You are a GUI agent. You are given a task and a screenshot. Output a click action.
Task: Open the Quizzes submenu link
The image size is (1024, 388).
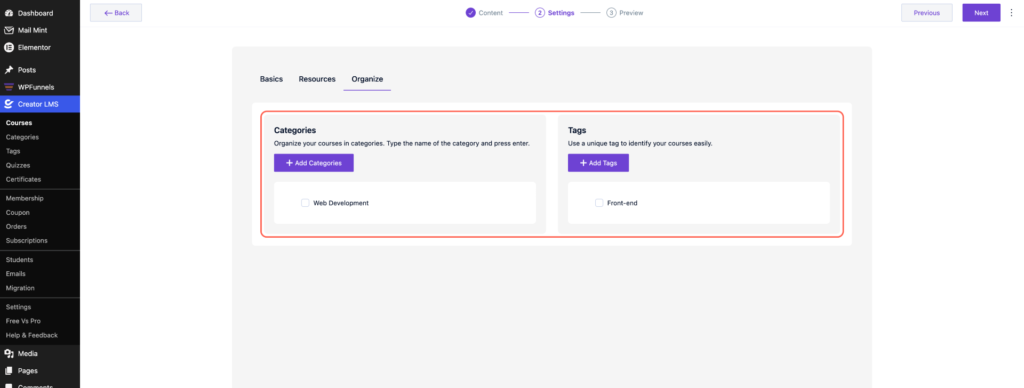pos(18,165)
